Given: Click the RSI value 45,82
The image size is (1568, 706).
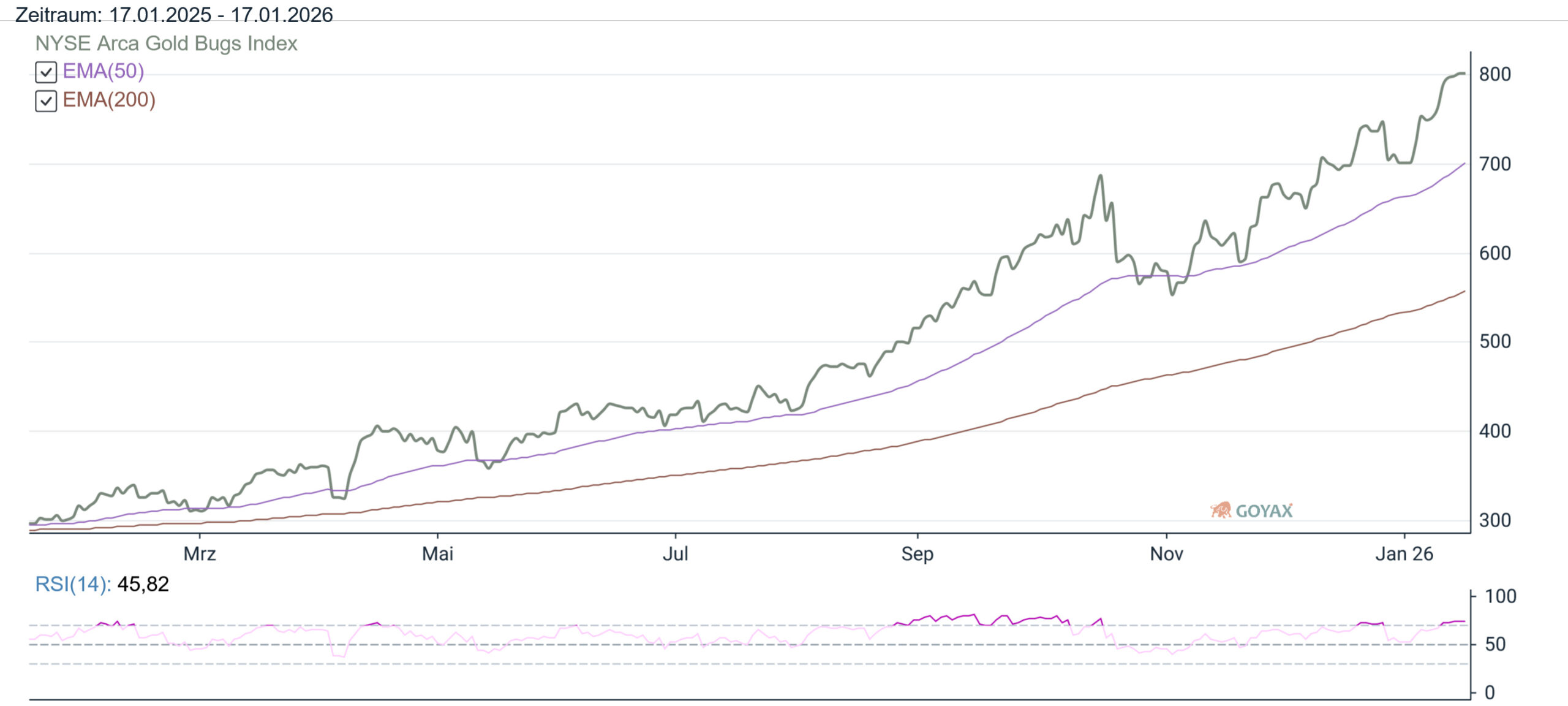Looking at the screenshot, I should pyautogui.click(x=143, y=584).
